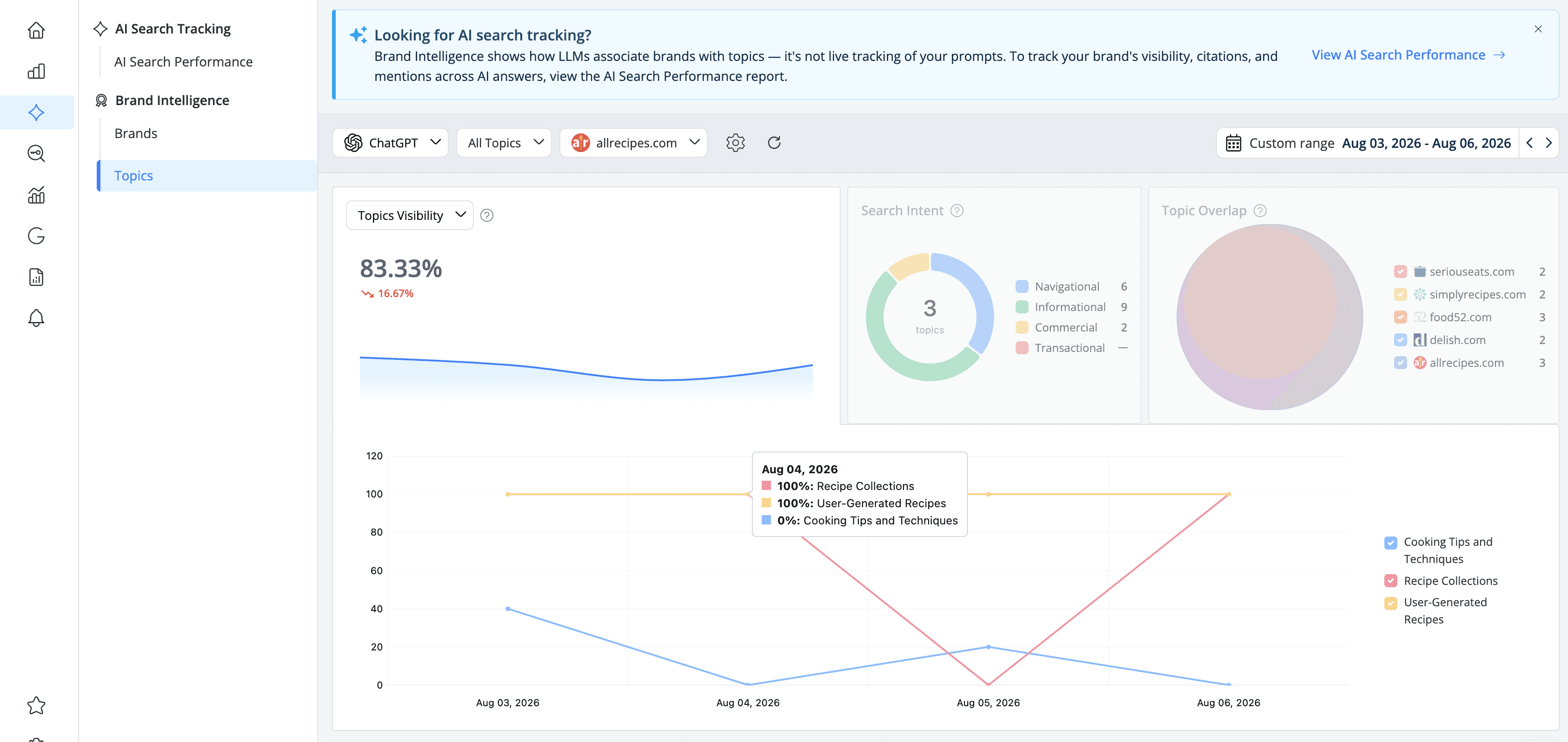1568x742 pixels.
Task: Select the AI sparkle sidebar icon
Action: pyautogui.click(x=37, y=112)
